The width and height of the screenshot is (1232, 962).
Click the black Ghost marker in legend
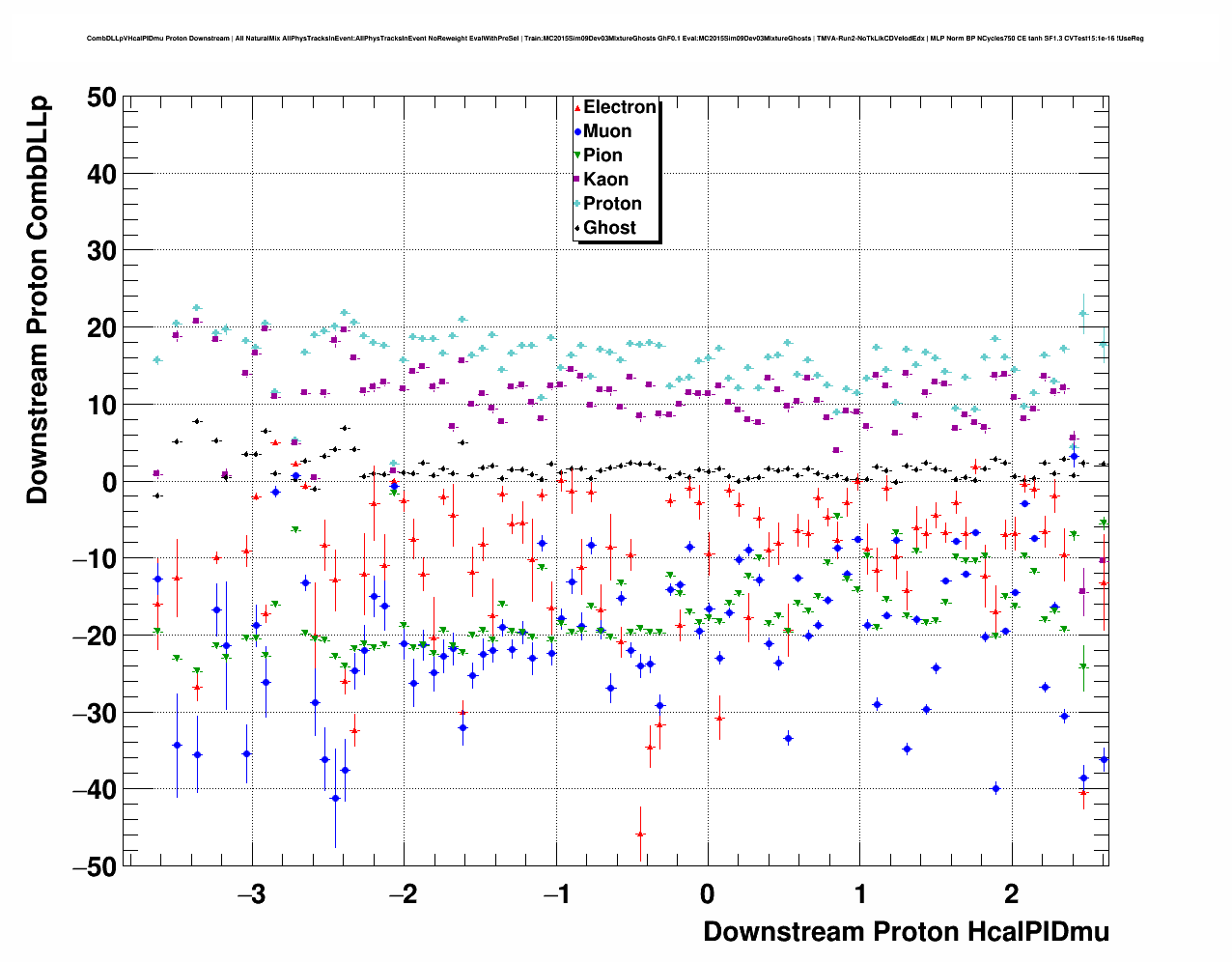coord(577,228)
